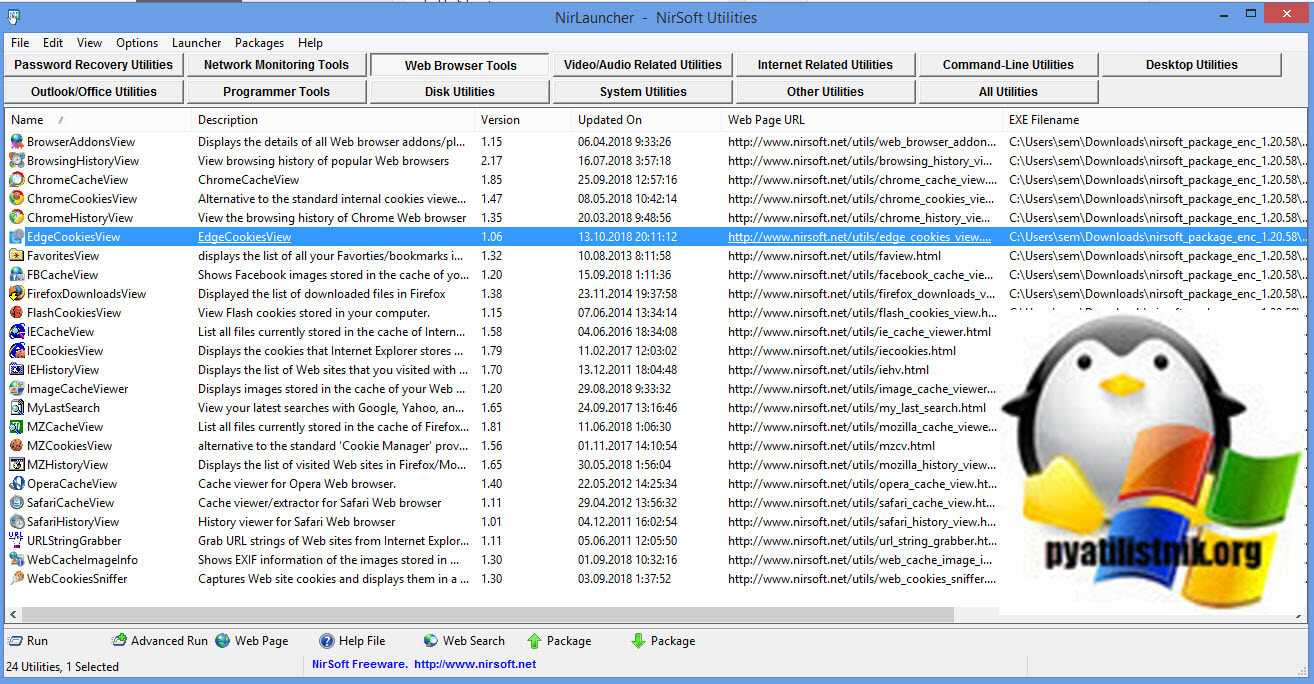Viewport: 1314px width, 684px height.
Task: Show the All Utilities category
Action: point(1008,92)
